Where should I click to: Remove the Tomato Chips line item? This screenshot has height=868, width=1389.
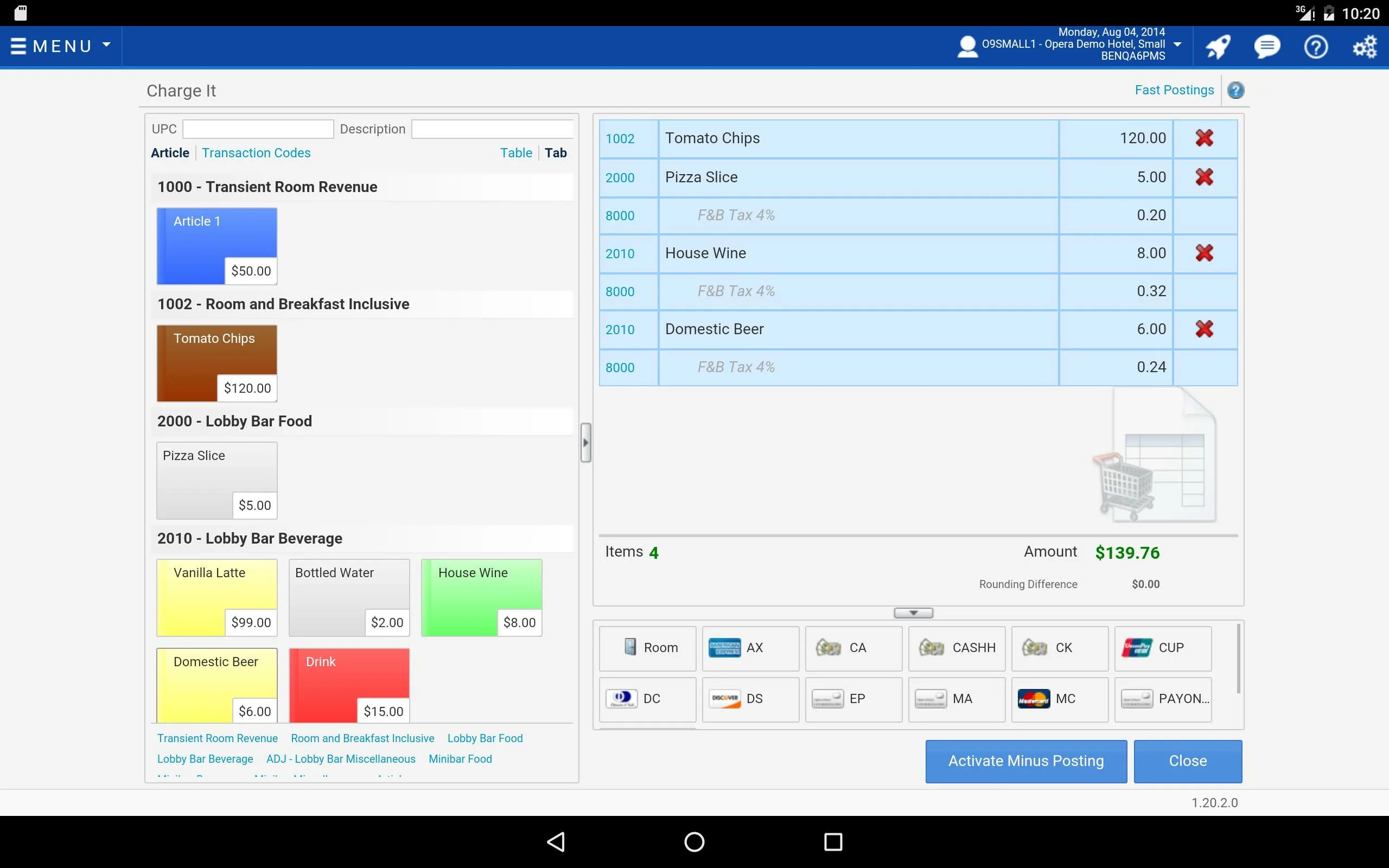click(x=1203, y=138)
